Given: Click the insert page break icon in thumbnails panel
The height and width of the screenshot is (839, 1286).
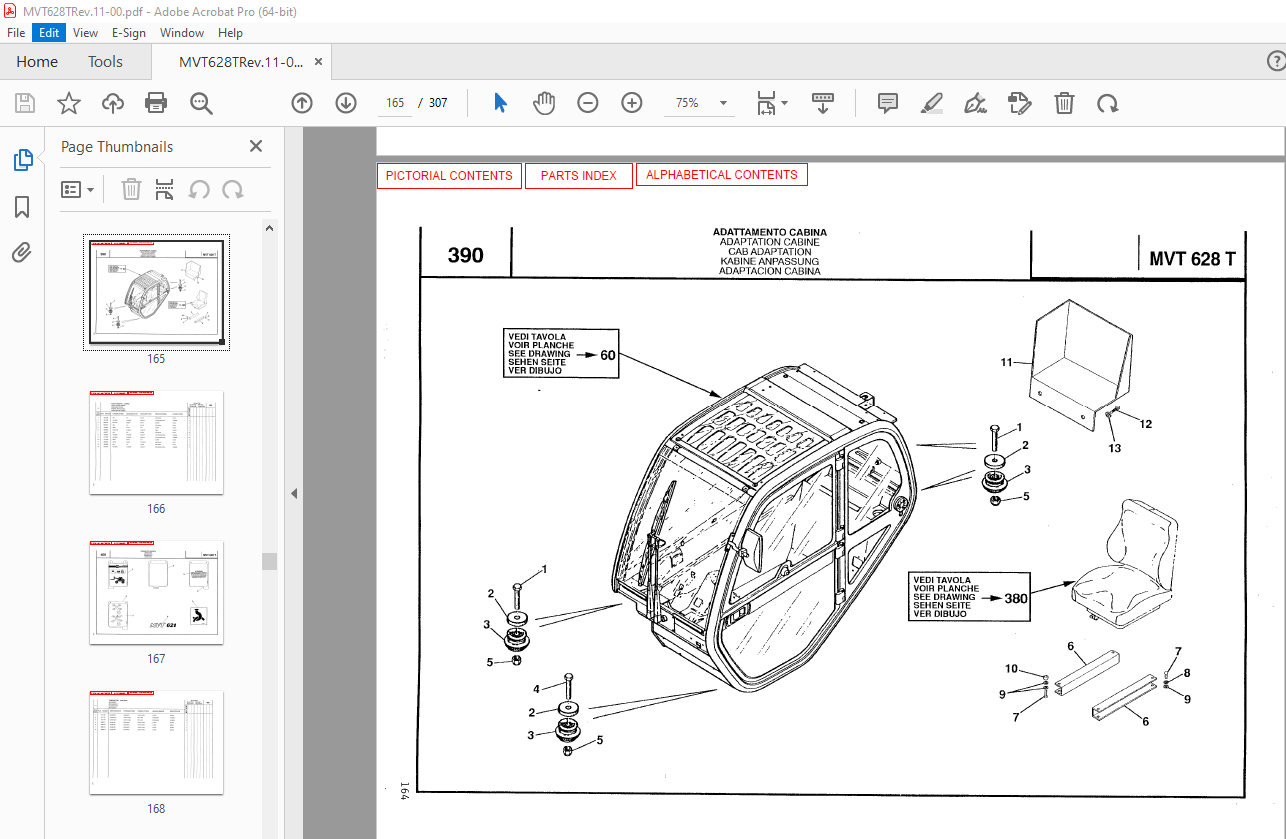Looking at the screenshot, I should coord(165,189).
